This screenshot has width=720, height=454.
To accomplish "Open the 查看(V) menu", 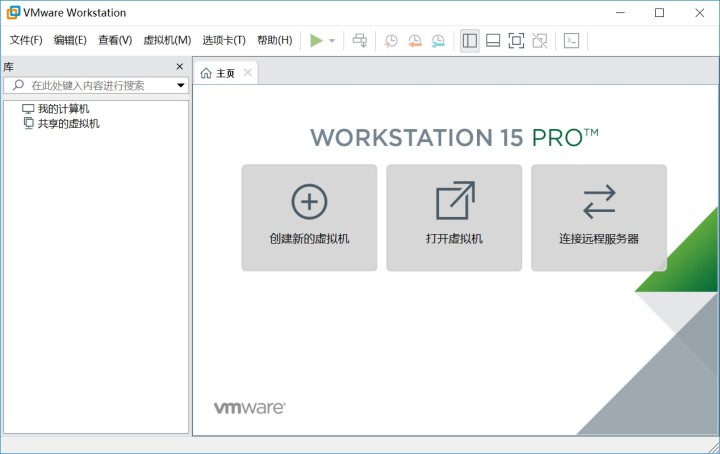I will pos(115,40).
